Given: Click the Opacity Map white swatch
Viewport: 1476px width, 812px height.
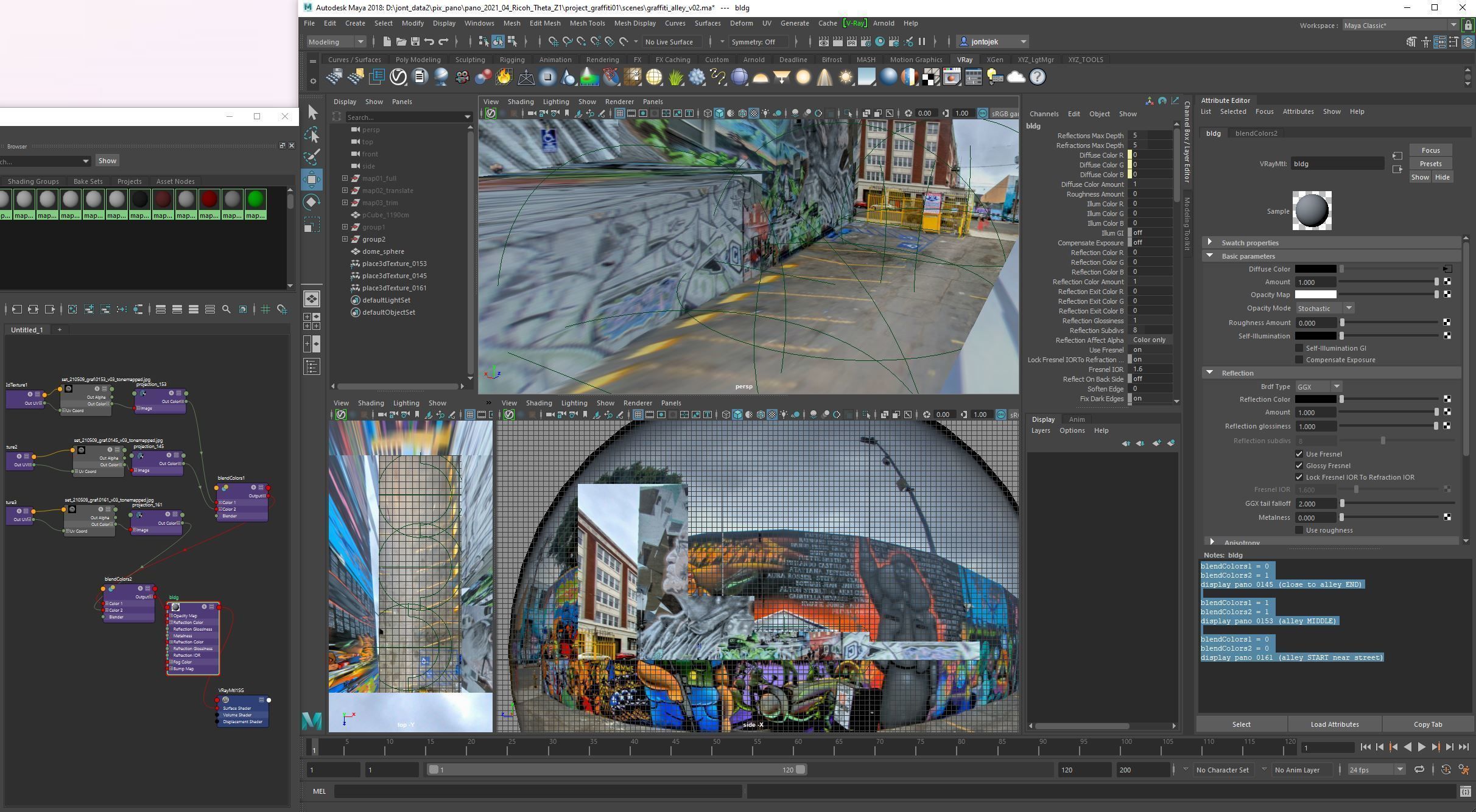Looking at the screenshot, I should [x=1315, y=295].
